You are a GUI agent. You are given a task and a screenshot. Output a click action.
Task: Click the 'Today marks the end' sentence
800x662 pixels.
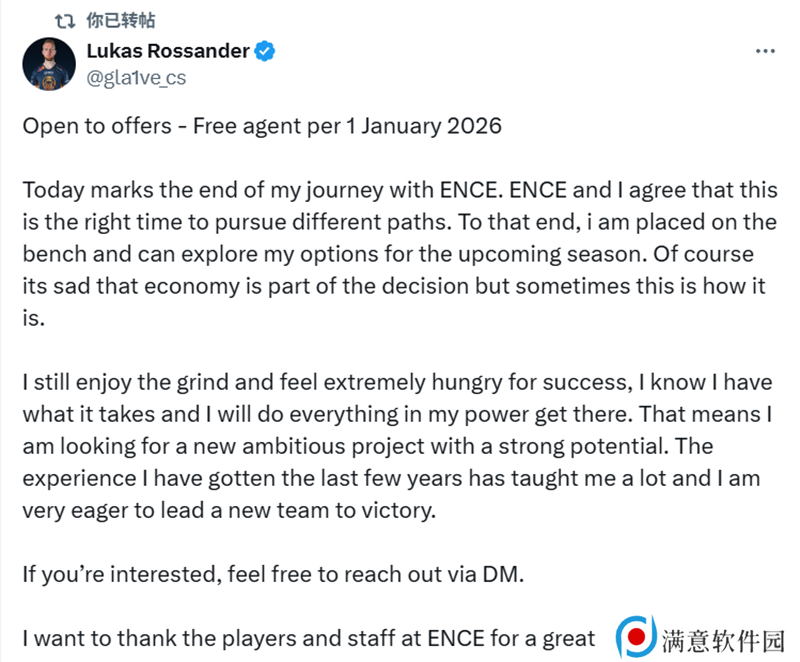click(x=259, y=190)
